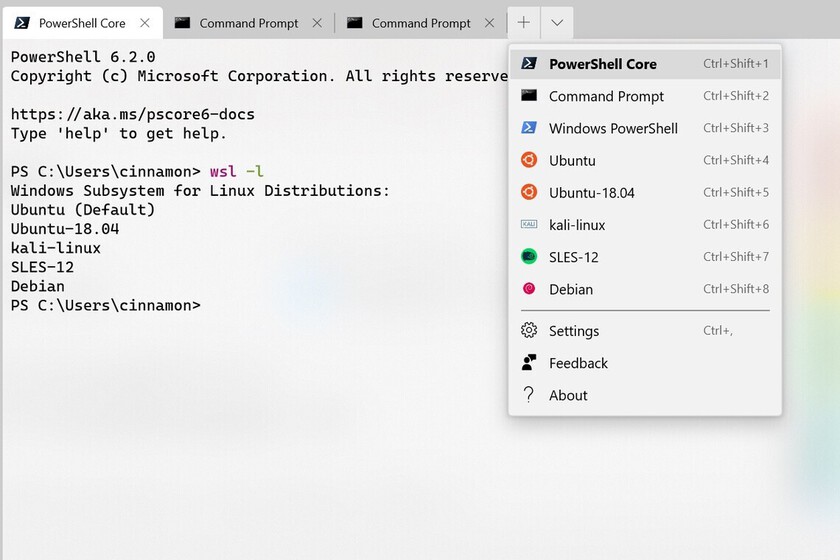Click the Command Prompt icon in the menu
840x560 pixels.
click(x=529, y=95)
